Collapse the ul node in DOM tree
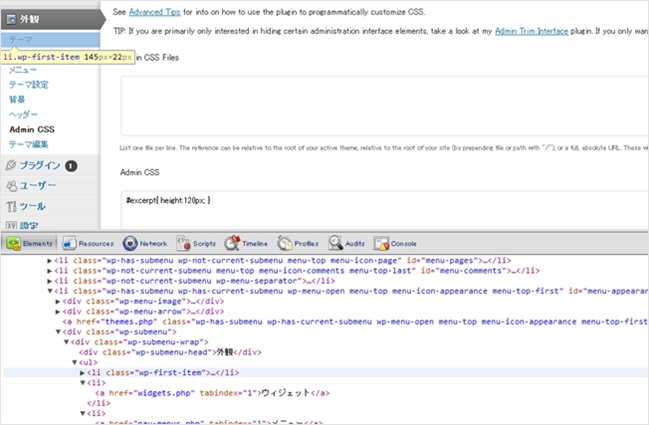This screenshot has height=425, width=649. point(74,363)
